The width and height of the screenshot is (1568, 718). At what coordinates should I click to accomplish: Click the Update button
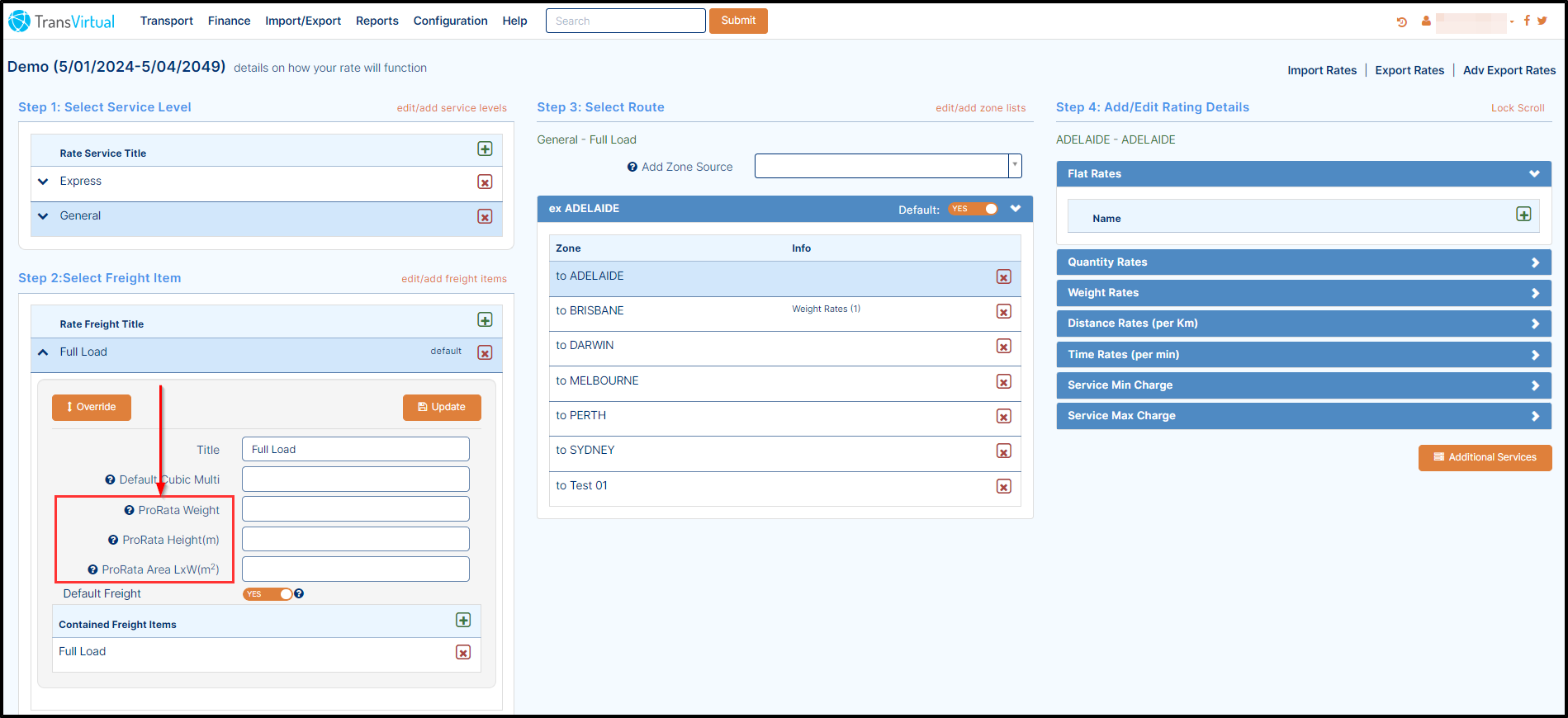tap(442, 407)
